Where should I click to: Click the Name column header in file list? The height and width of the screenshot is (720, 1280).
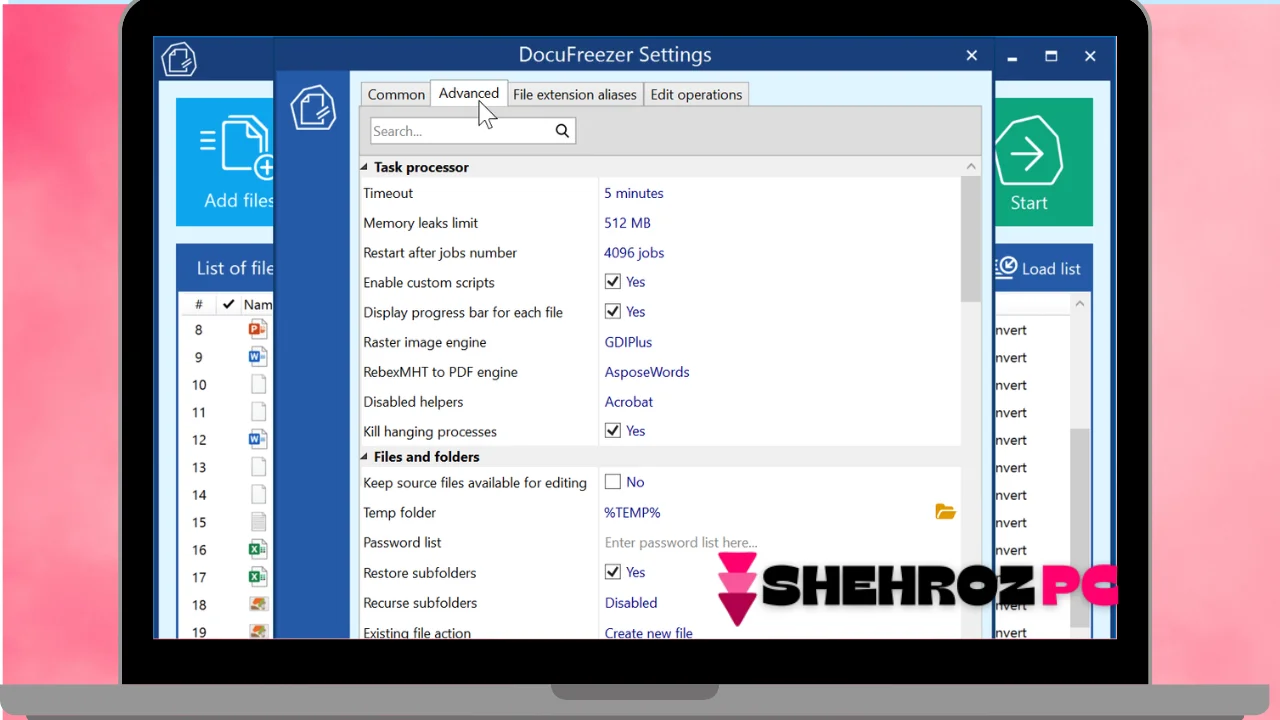tap(257, 304)
